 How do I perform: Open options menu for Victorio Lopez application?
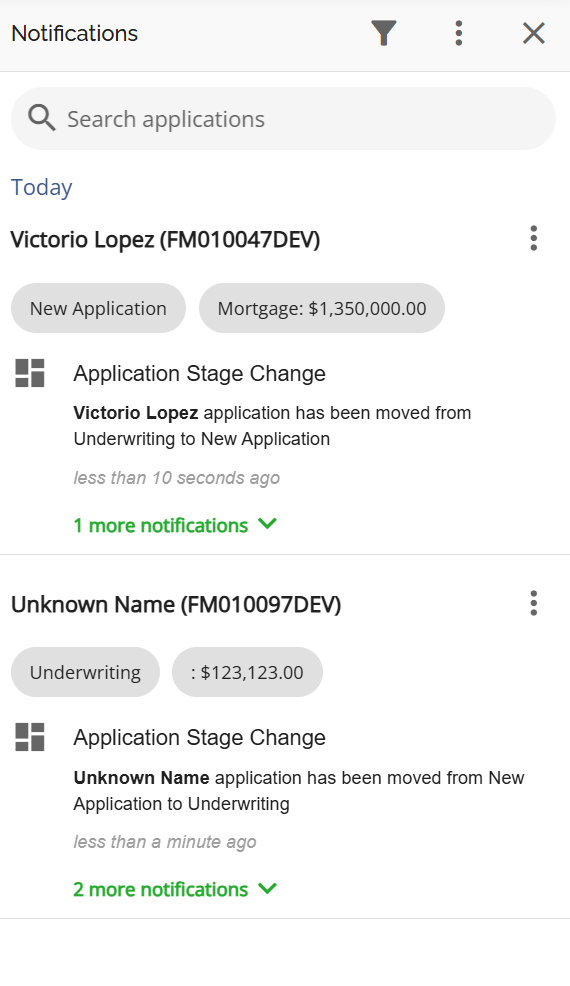[534, 238]
